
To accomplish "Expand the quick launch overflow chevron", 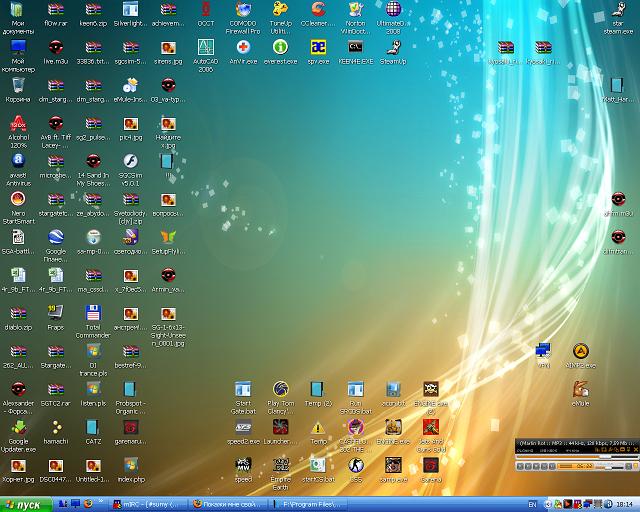I will [101, 503].
